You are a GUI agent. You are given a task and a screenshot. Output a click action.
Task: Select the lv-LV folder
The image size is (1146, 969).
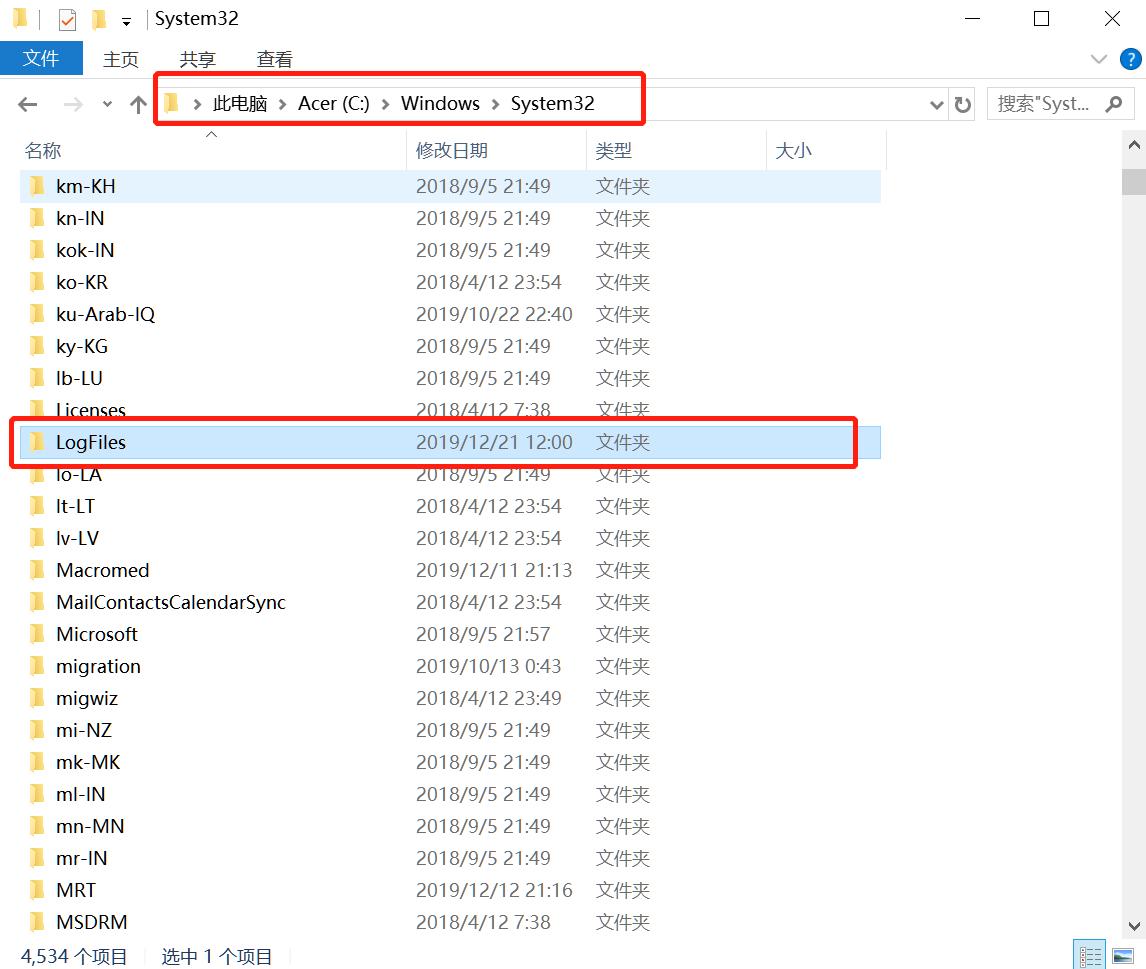[x=450, y=539]
